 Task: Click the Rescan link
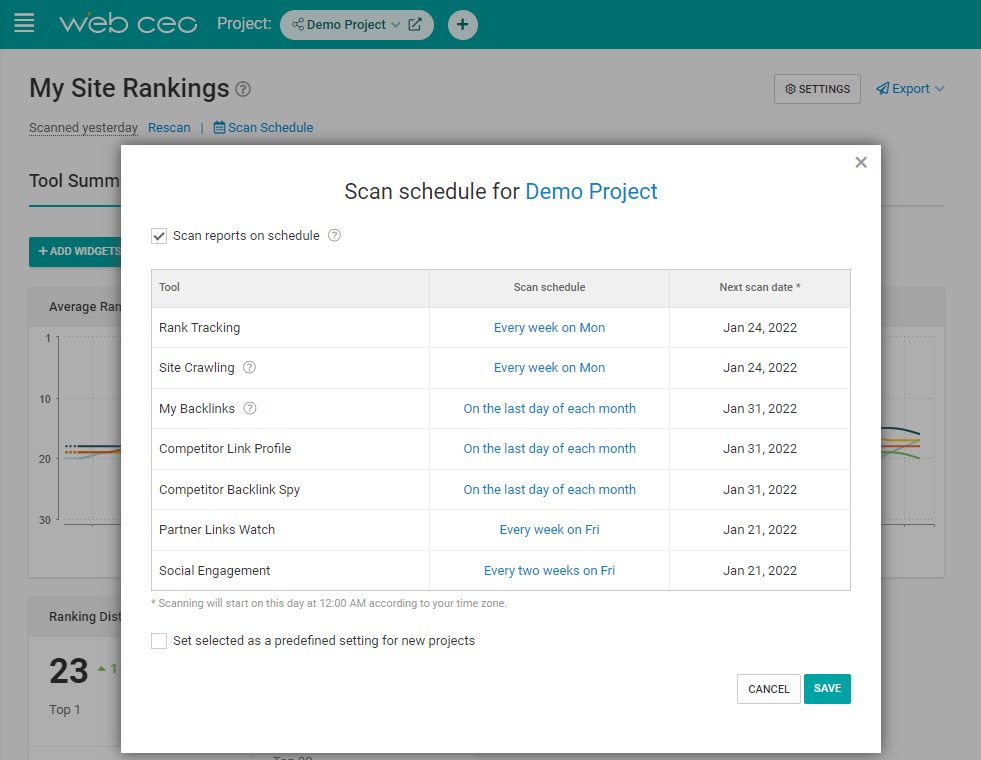click(x=169, y=127)
